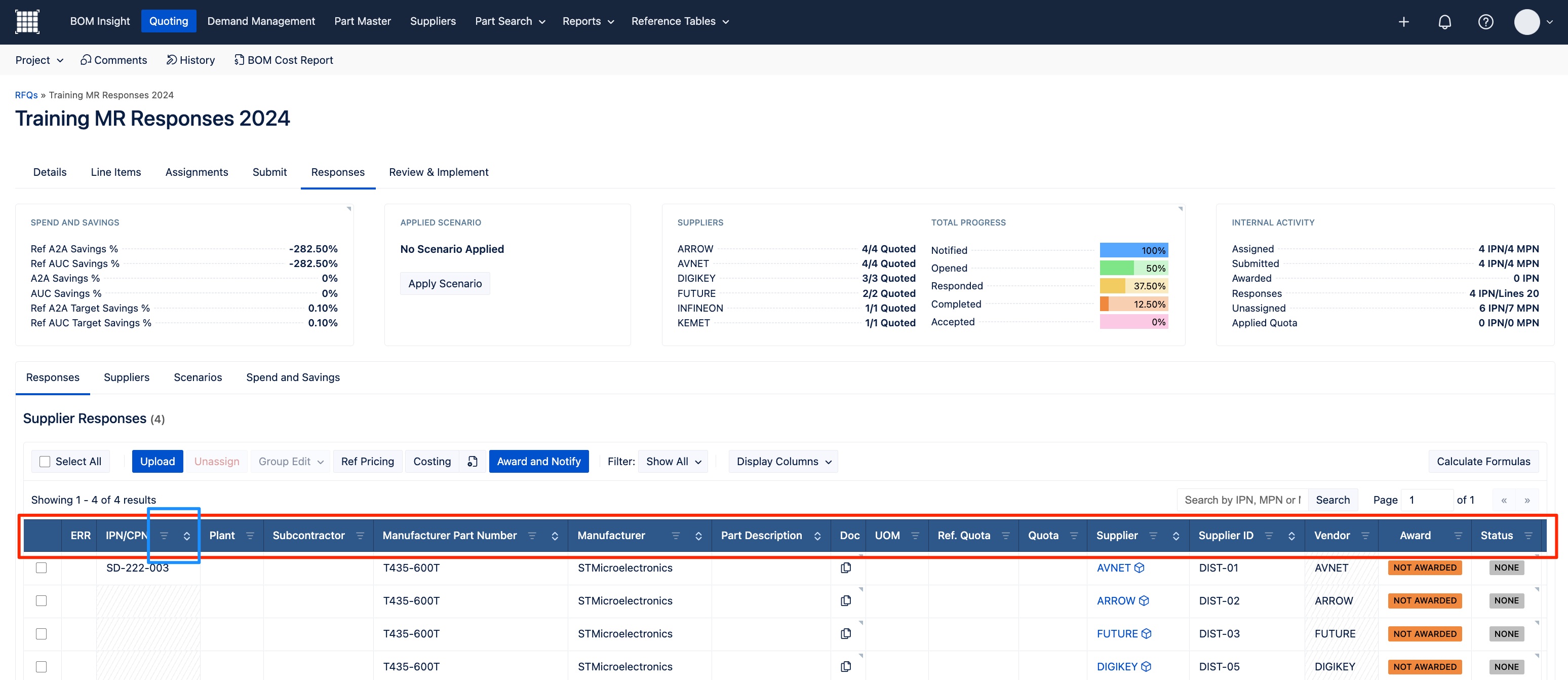
Task: Check the SD-222-003 row checkbox
Action: pyautogui.click(x=42, y=568)
